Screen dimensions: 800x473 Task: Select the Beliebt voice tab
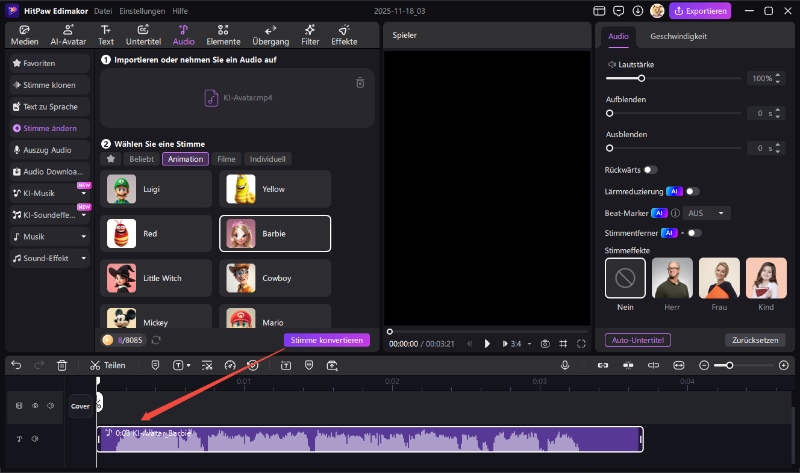(x=141, y=159)
